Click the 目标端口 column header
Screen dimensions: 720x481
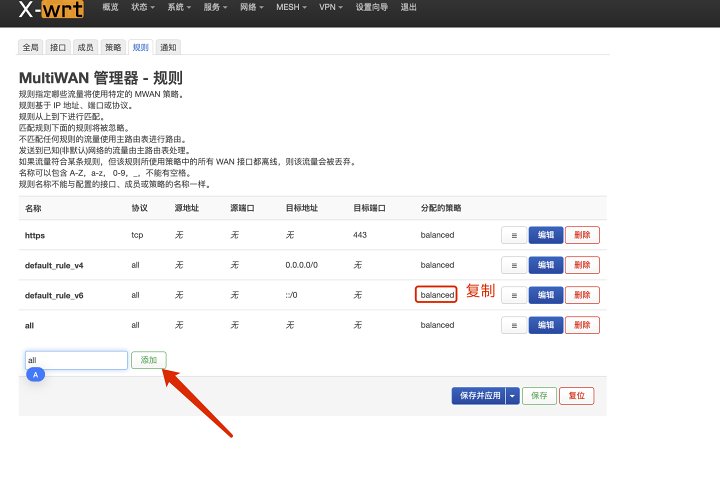[x=369, y=208]
